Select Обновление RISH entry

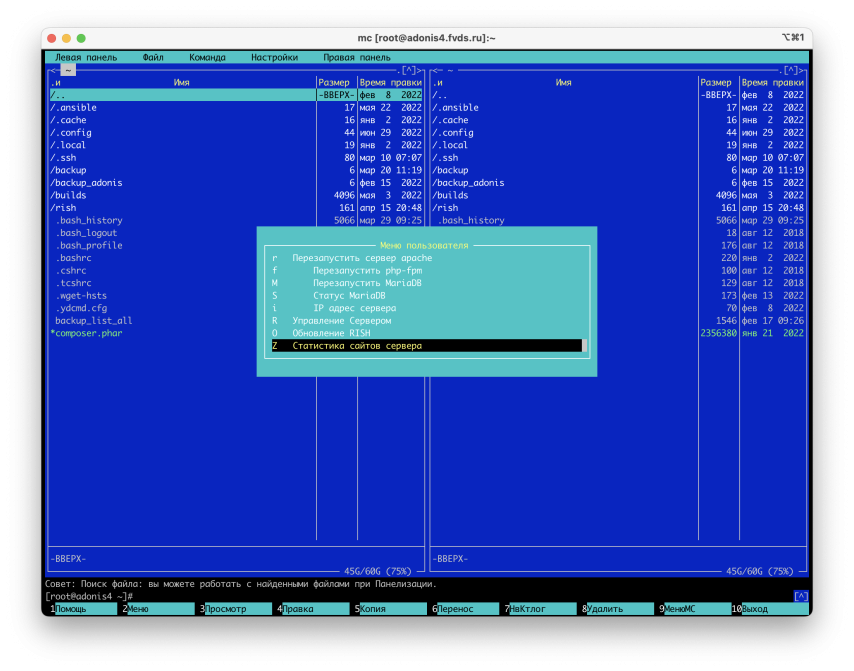point(427,333)
